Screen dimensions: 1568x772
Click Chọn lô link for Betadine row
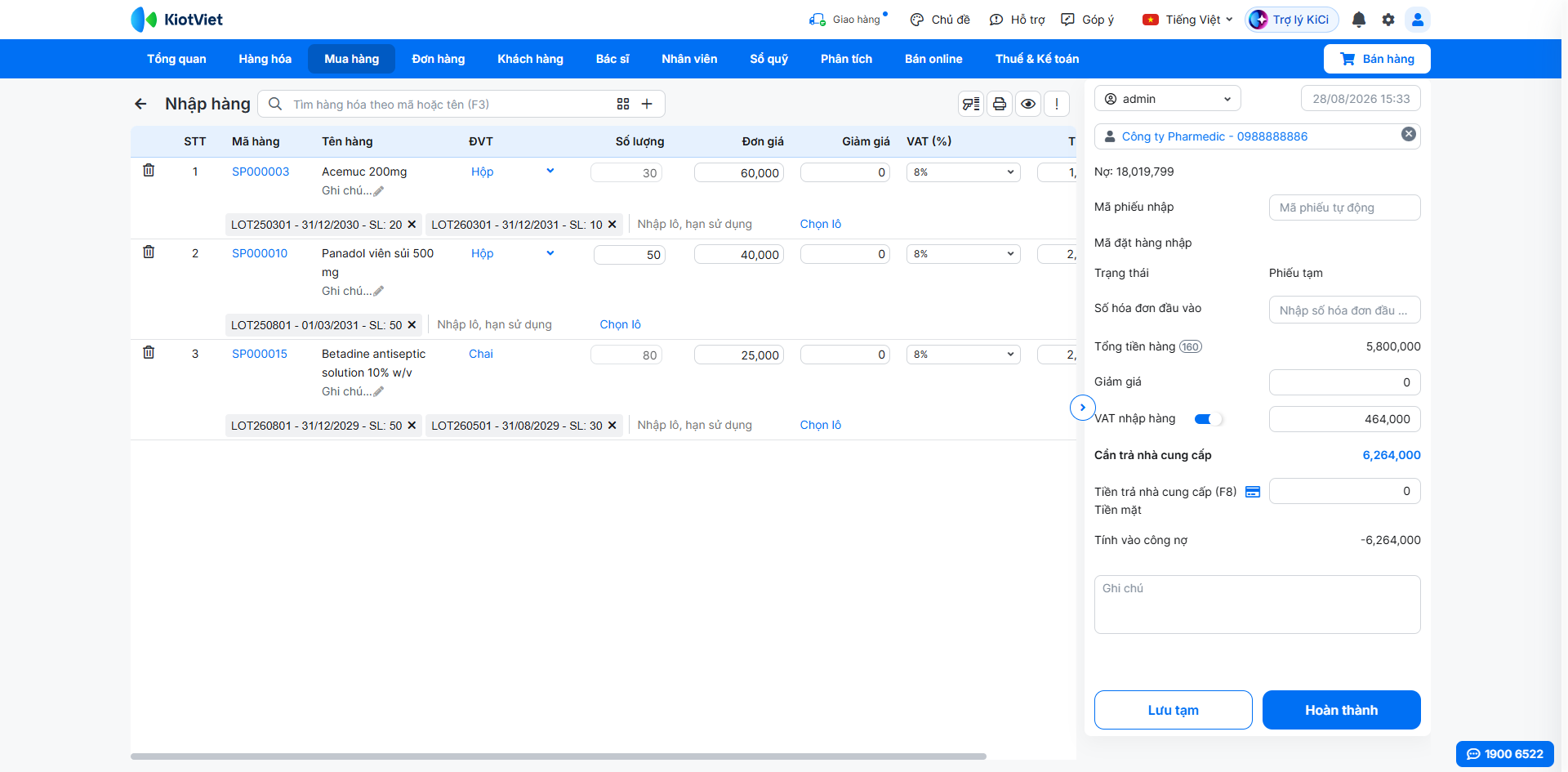(x=820, y=425)
